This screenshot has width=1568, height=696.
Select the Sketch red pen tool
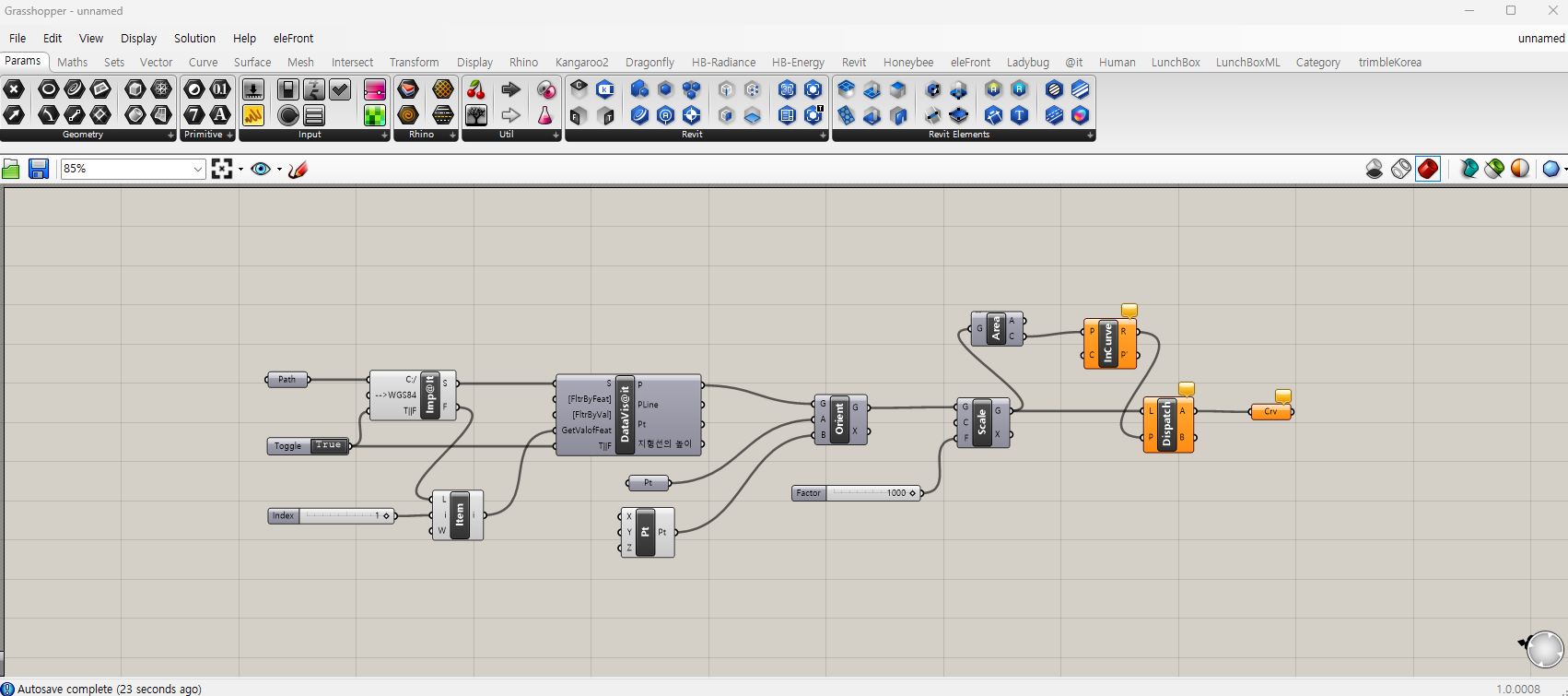pyautogui.click(x=298, y=169)
